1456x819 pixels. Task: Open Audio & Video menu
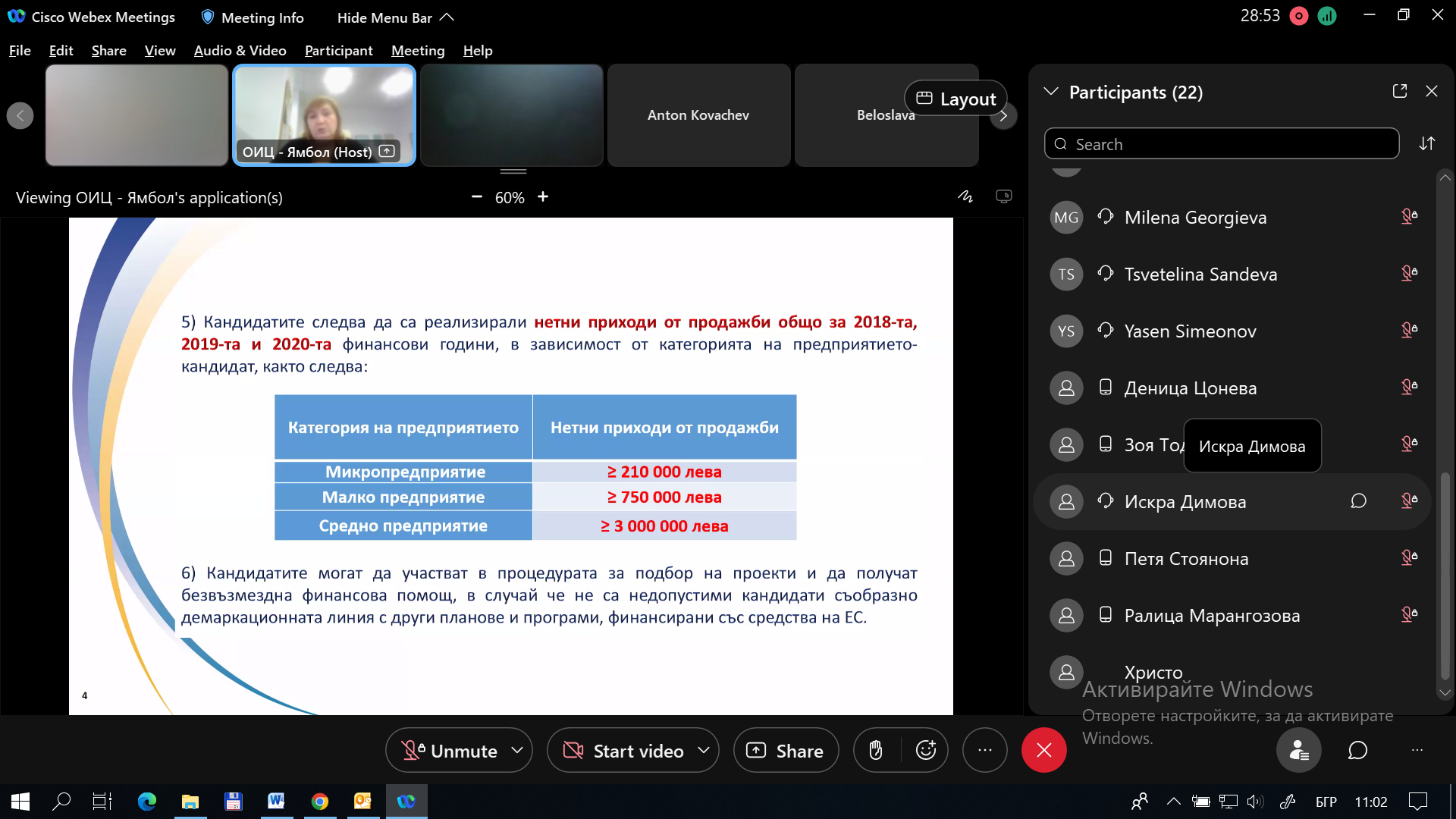(x=240, y=50)
